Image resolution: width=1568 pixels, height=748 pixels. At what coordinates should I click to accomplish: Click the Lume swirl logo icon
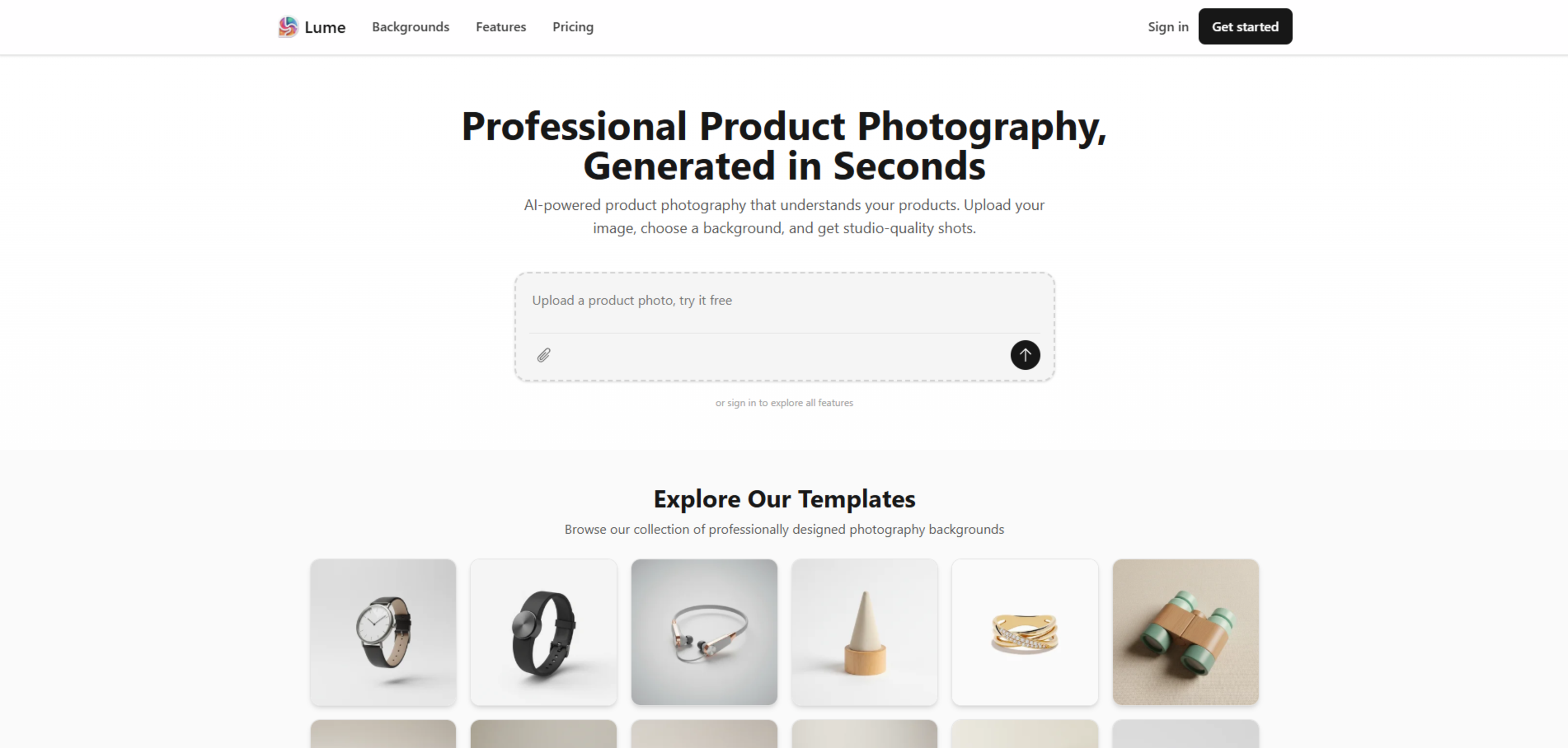[x=288, y=27]
